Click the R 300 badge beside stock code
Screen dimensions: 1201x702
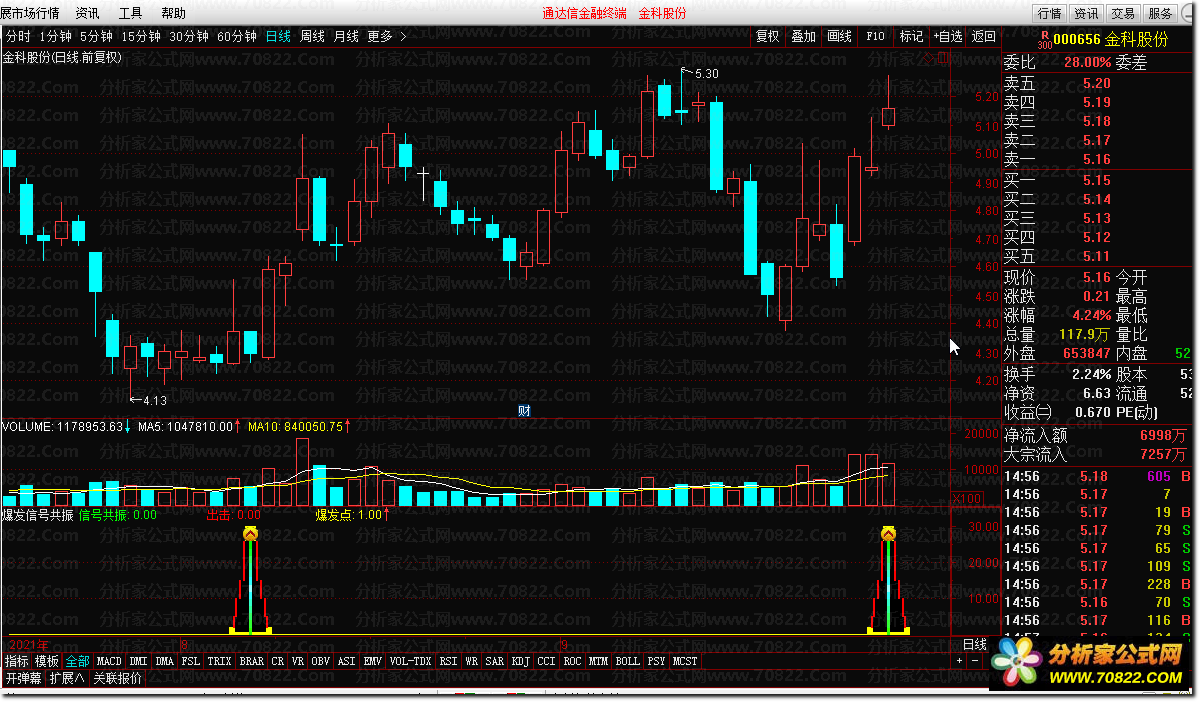[1044, 38]
